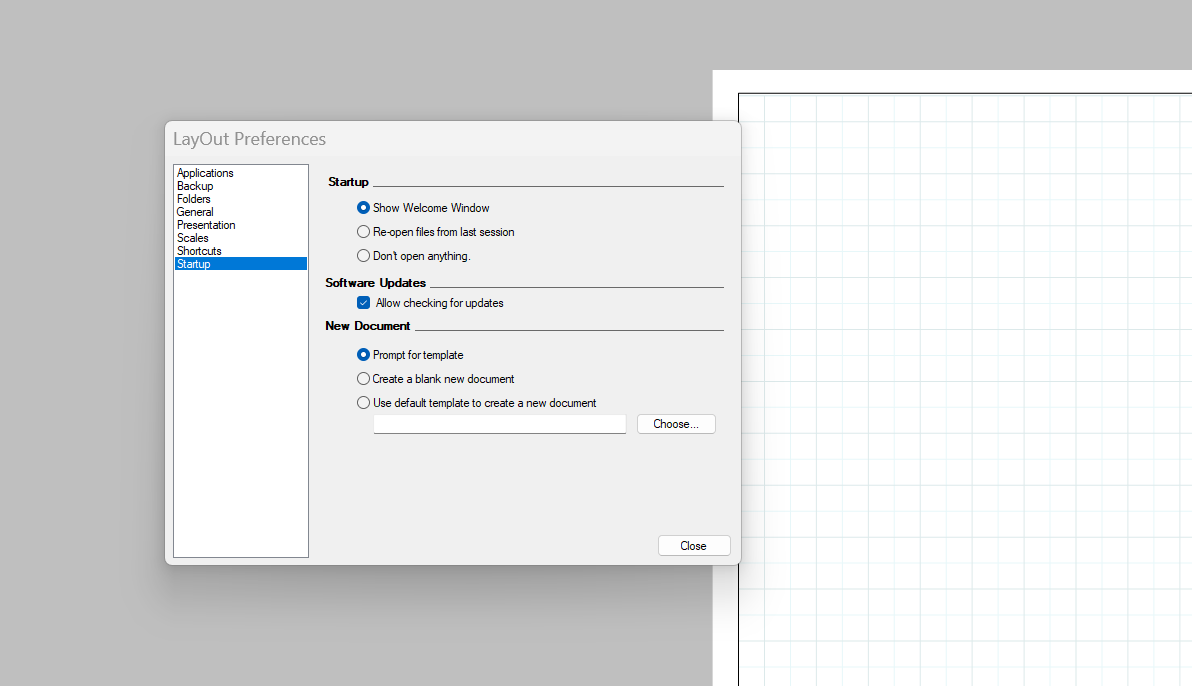This screenshot has width=1192, height=686.
Task: Click the 'Software Updates' section heading
Action: [x=376, y=283]
